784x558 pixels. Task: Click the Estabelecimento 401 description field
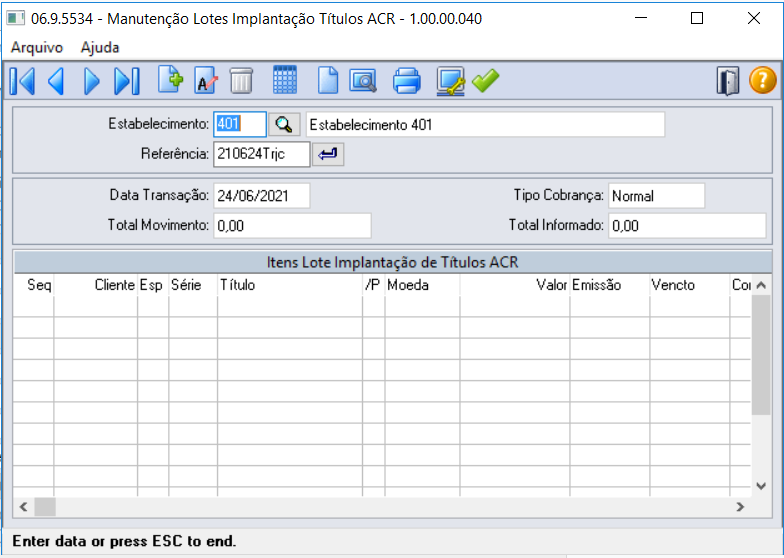[x=486, y=124]
